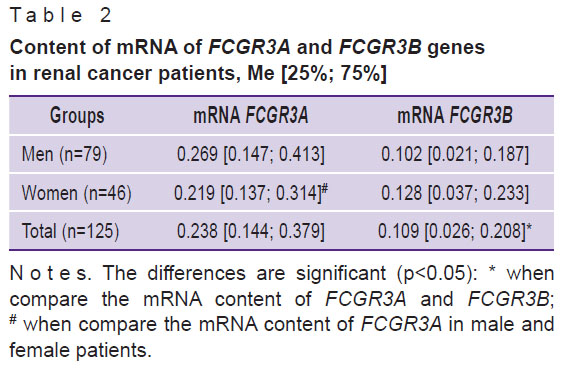Click the Total (n=125) row label
This screenshot has height=370, width=563.
coord(70,231)
